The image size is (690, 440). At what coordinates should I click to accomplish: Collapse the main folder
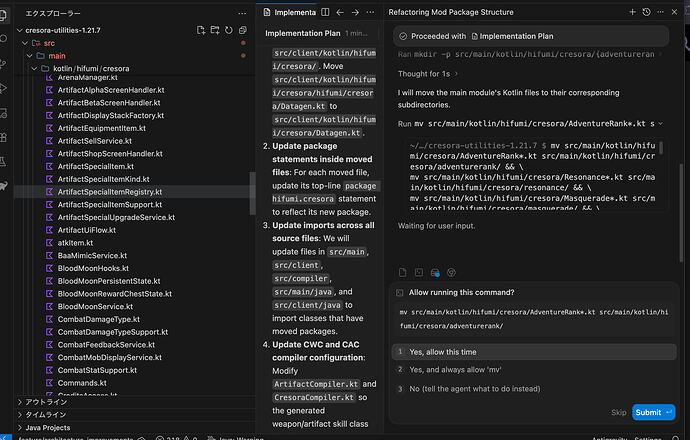30,56
